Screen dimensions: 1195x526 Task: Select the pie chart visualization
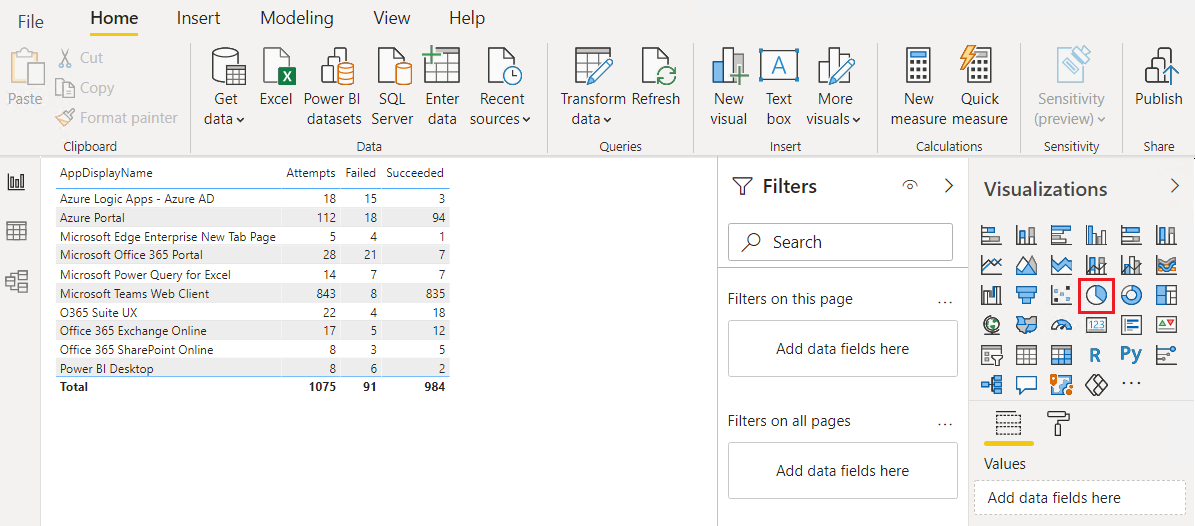click(x=1096, y=295)
